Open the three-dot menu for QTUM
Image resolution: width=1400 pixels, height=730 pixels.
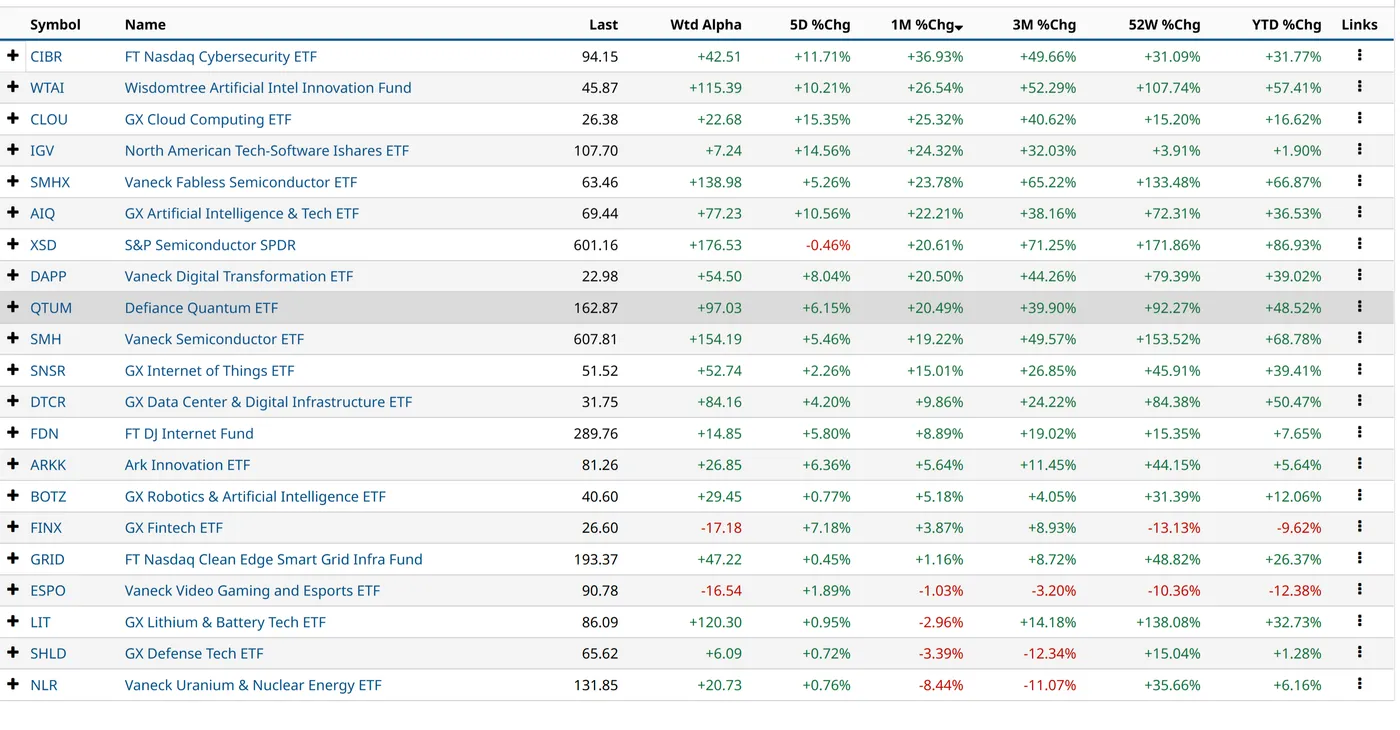pyautogui.click(x=1359, y=307)
